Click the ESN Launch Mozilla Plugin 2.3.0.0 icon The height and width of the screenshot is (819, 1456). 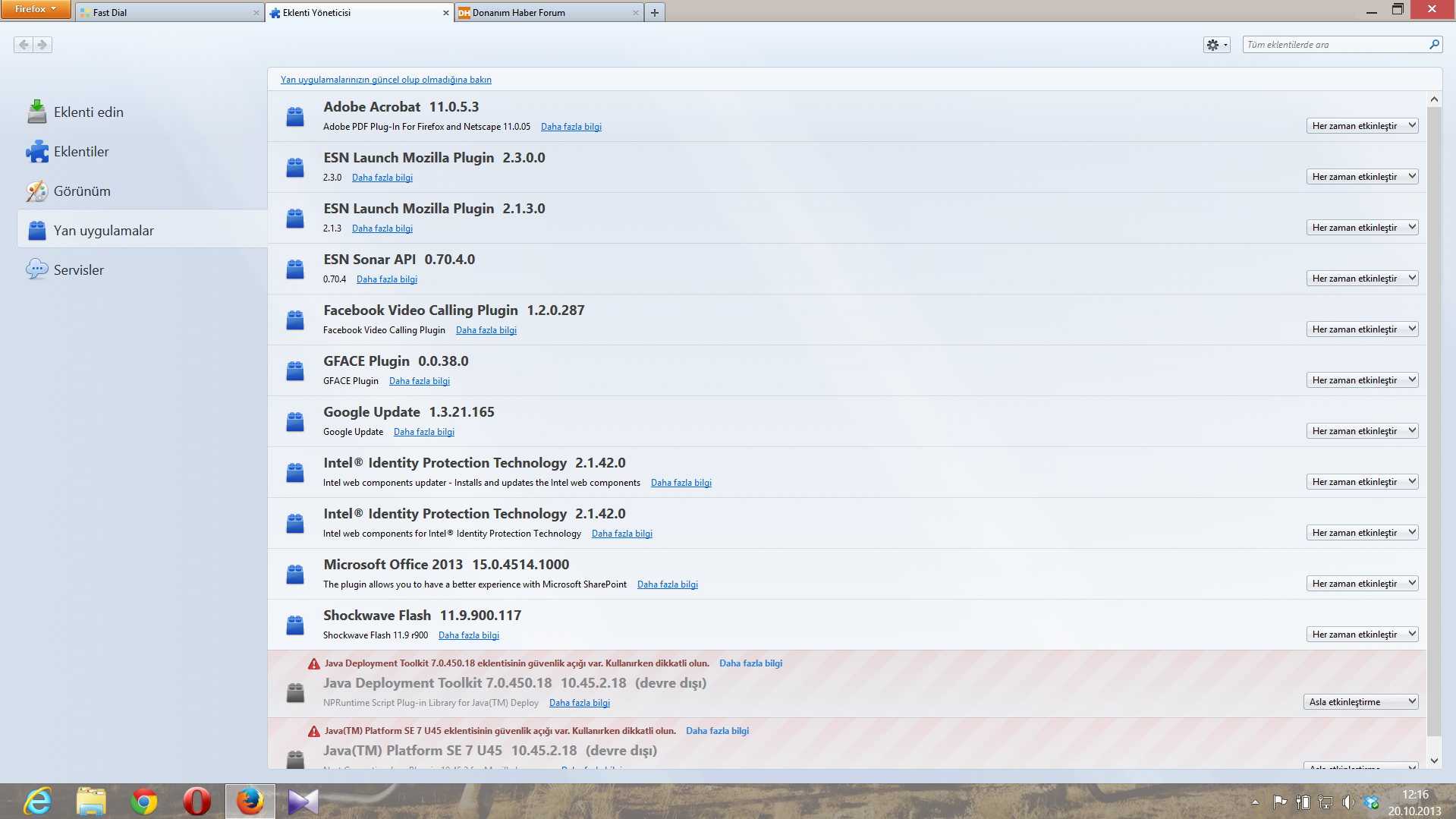pyautogui.click(x=295, y=167)
